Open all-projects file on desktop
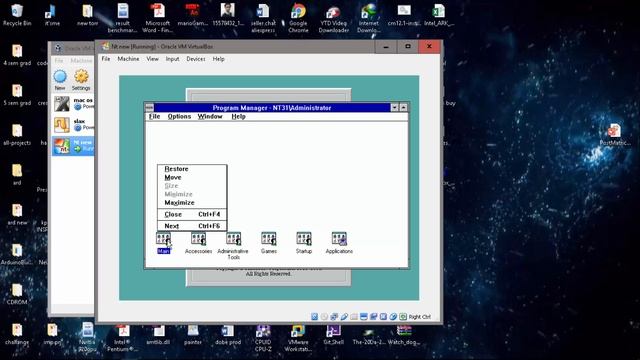Viewport: 640px width, 360px height. [17, 135]
